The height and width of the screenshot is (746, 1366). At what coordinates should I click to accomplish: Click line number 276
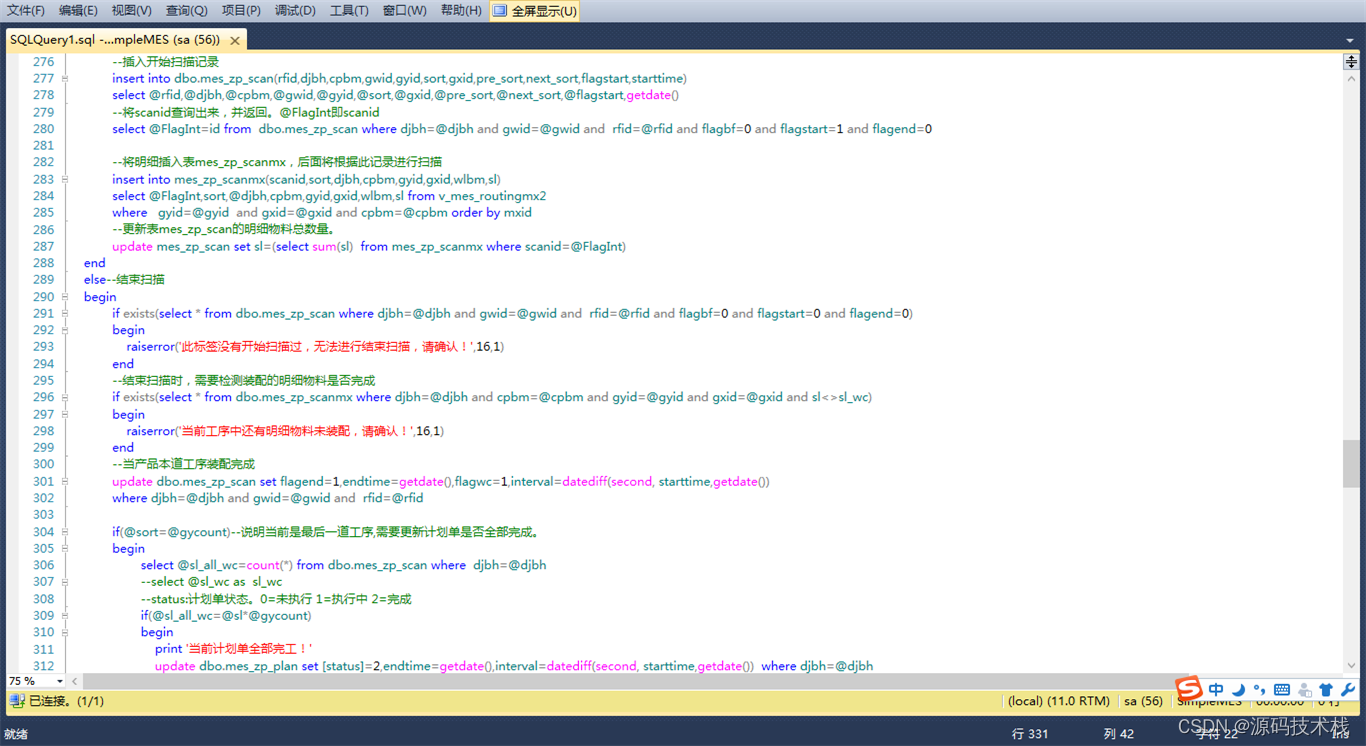point(43,61)
